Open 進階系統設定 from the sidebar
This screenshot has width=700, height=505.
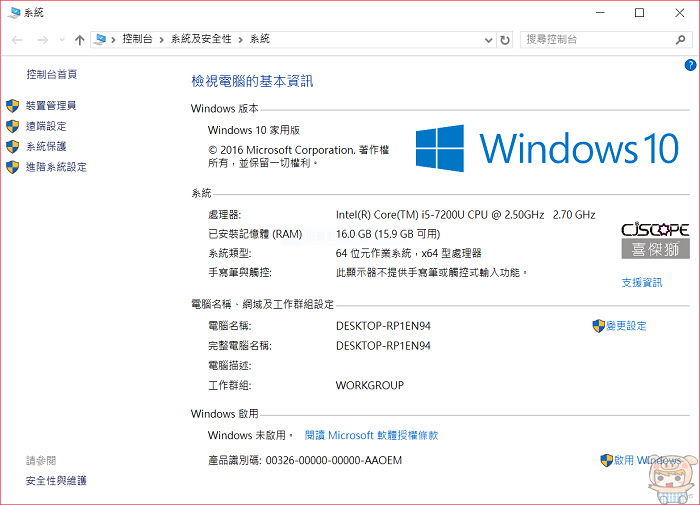(56, 167)
